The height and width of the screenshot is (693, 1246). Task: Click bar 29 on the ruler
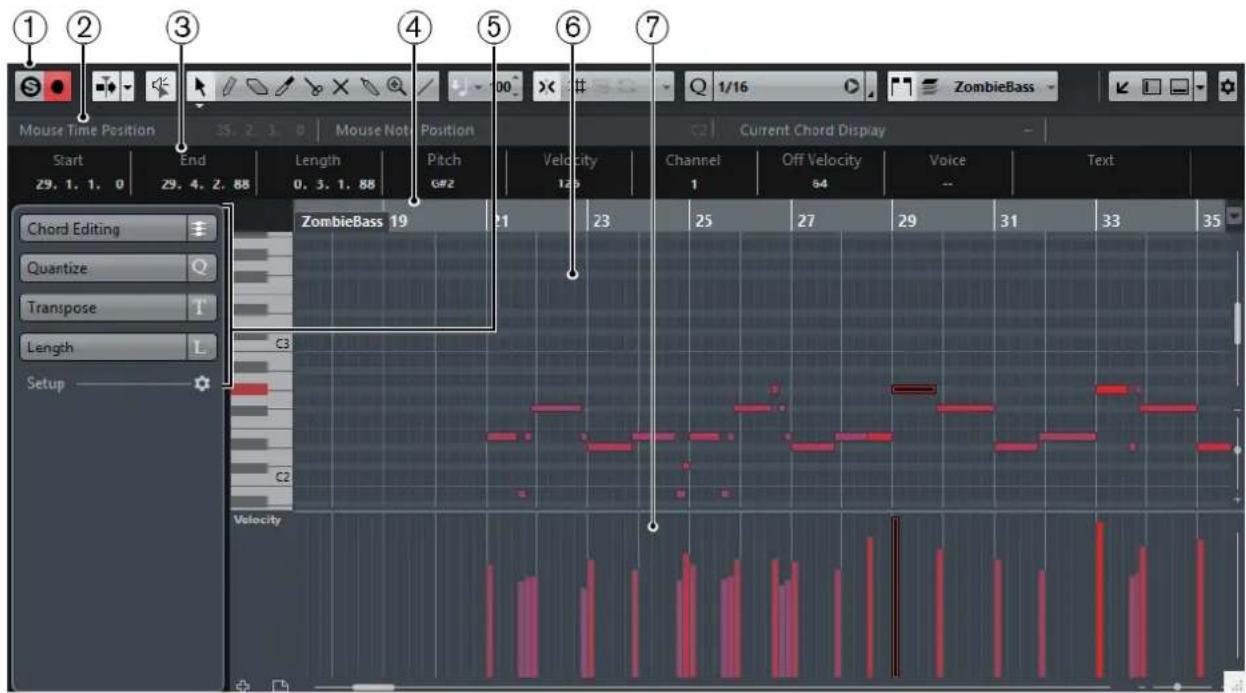pyautogui.click(x=906, y=222)
